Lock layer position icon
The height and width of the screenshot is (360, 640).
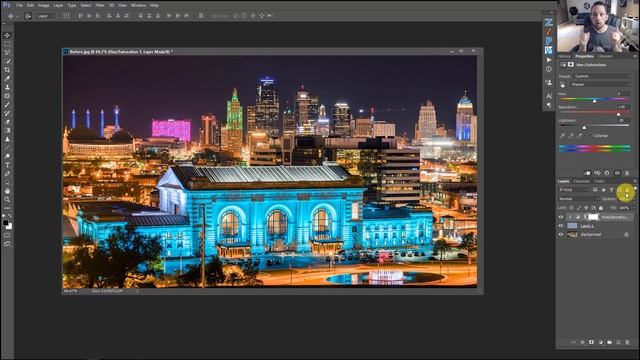click(x=586, y=208)
